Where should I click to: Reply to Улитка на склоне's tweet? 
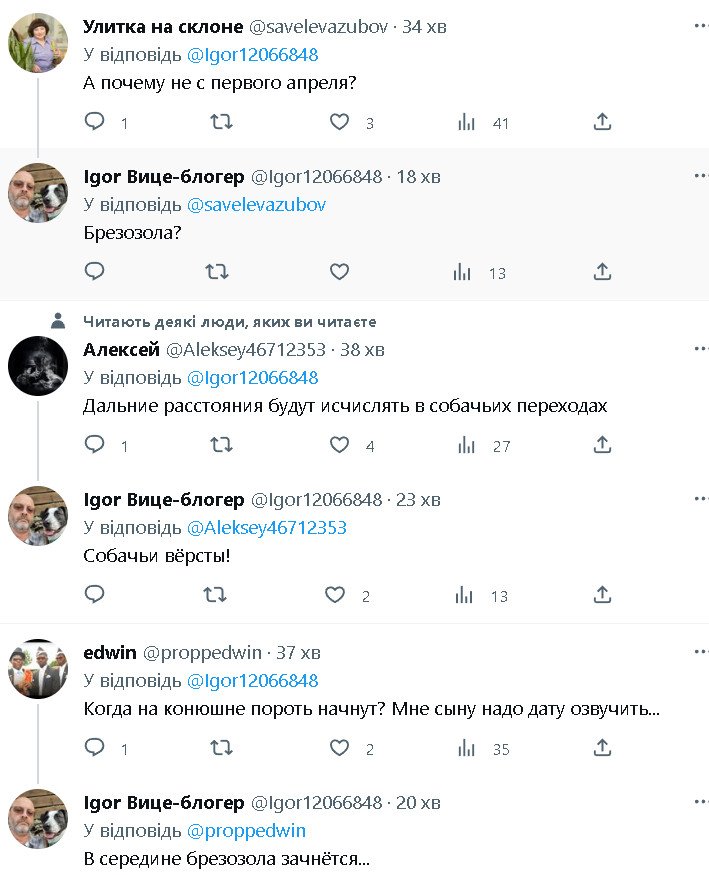click(95, 122)
